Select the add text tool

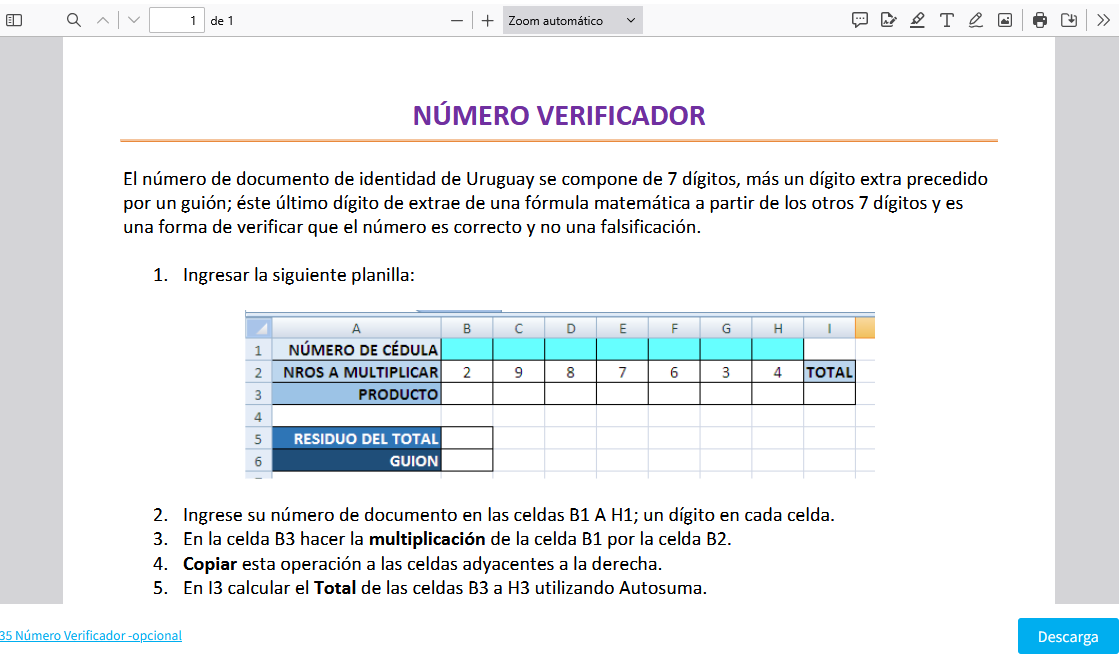[x=946, y=20]
